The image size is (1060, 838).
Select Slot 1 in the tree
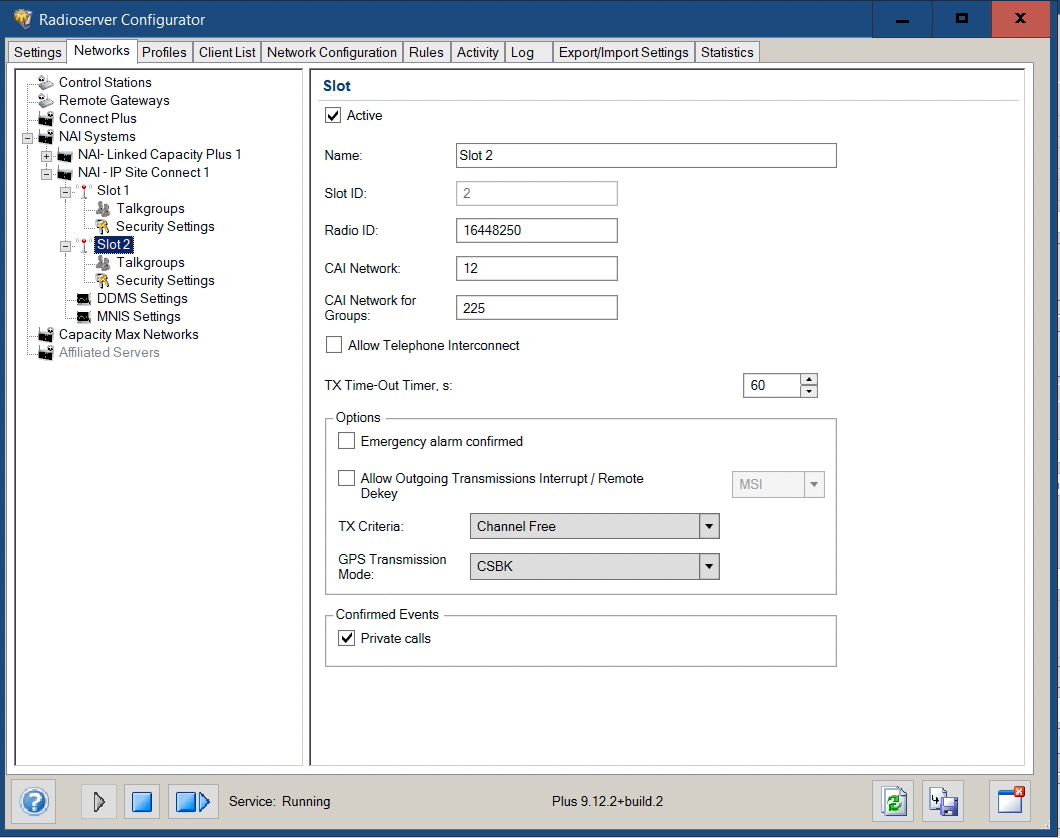(113, 191)
